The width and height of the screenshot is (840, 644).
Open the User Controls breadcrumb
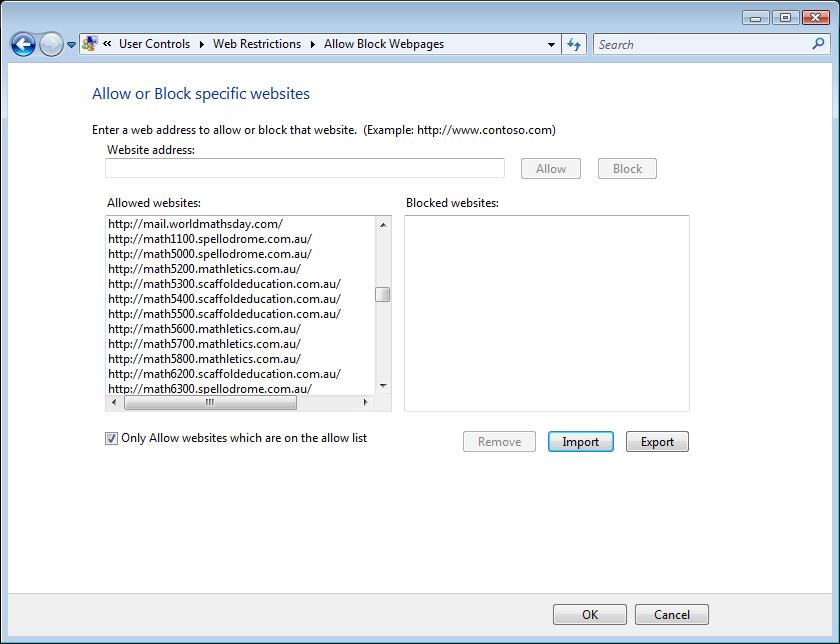point(154,44)
